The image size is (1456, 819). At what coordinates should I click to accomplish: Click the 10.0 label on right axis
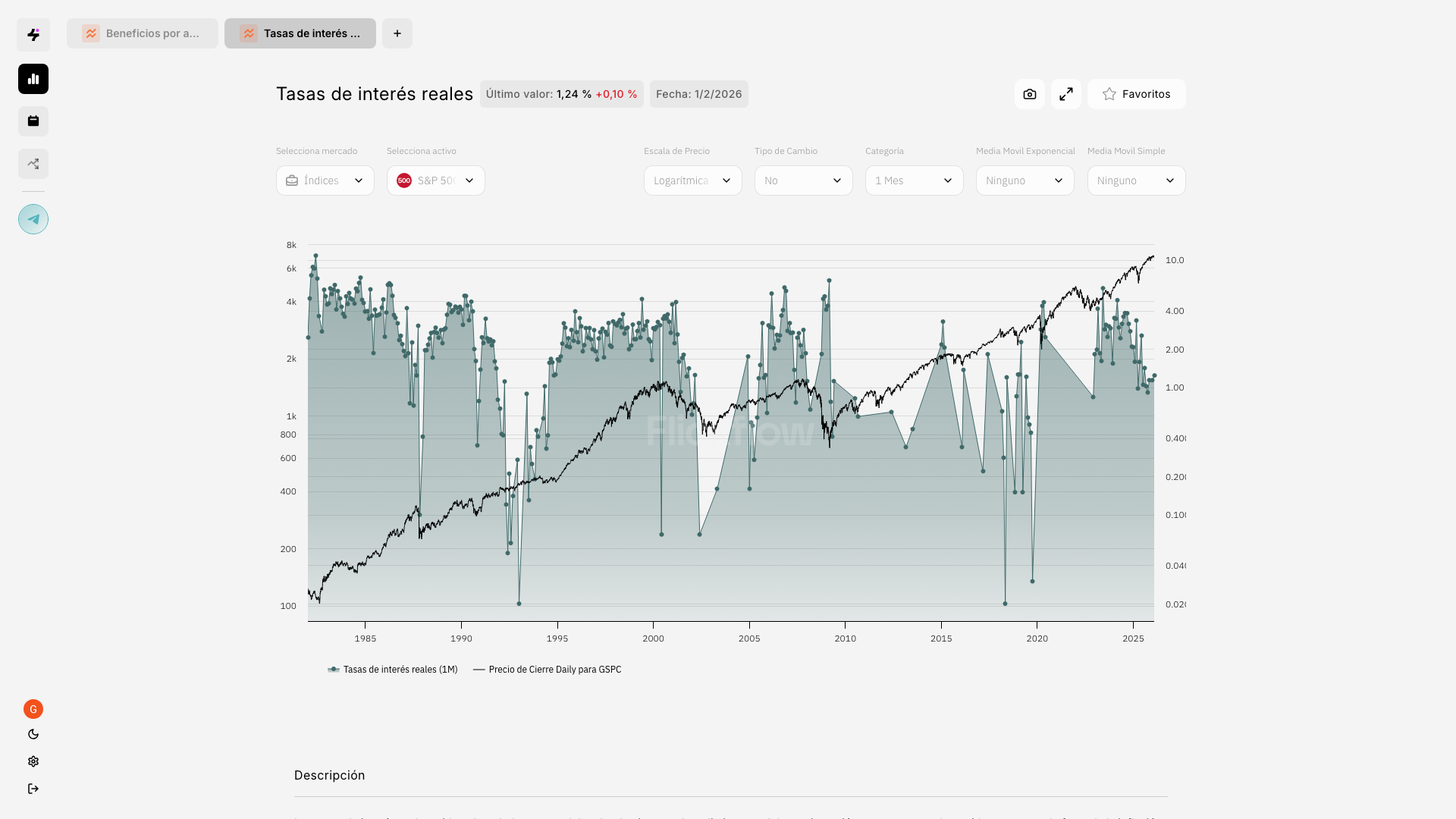(1175, 260)
